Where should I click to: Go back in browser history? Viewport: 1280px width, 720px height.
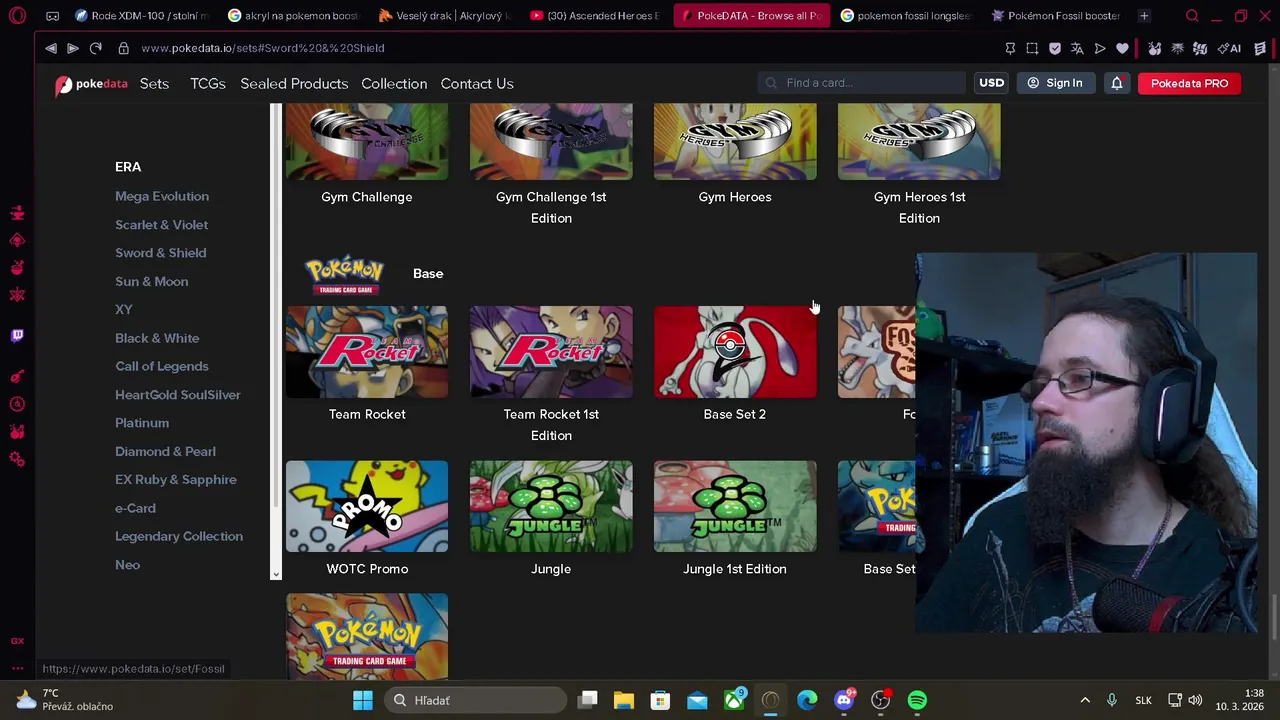[51, 48]
